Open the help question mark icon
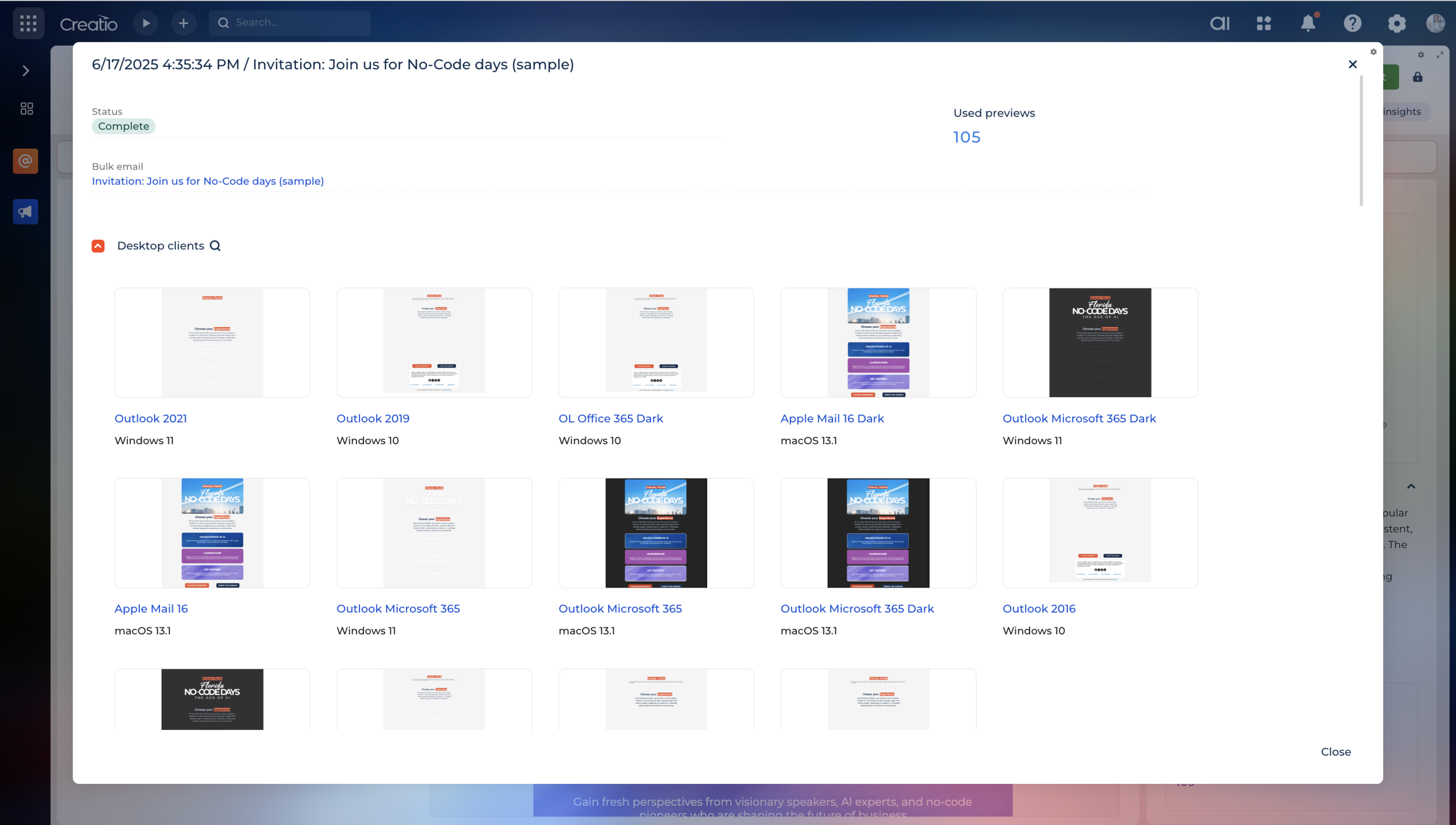 (1352, 23)
